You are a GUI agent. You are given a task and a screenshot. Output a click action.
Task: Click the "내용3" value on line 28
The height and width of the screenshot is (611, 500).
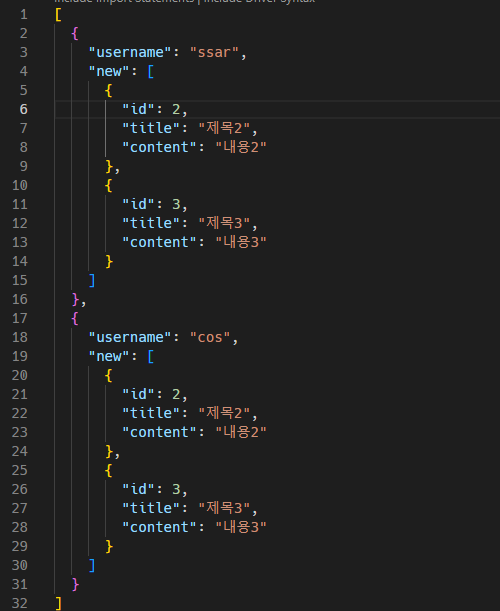tap(241, 527)
